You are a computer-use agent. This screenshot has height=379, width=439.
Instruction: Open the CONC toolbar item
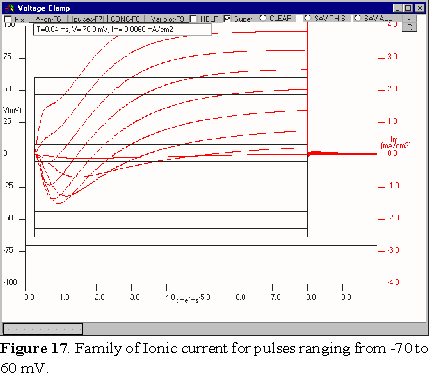coord(126,19)
